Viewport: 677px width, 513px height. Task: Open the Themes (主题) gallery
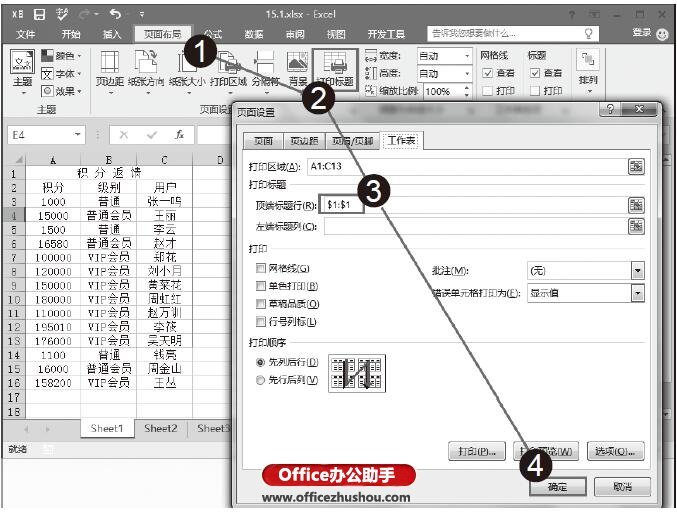22,71
